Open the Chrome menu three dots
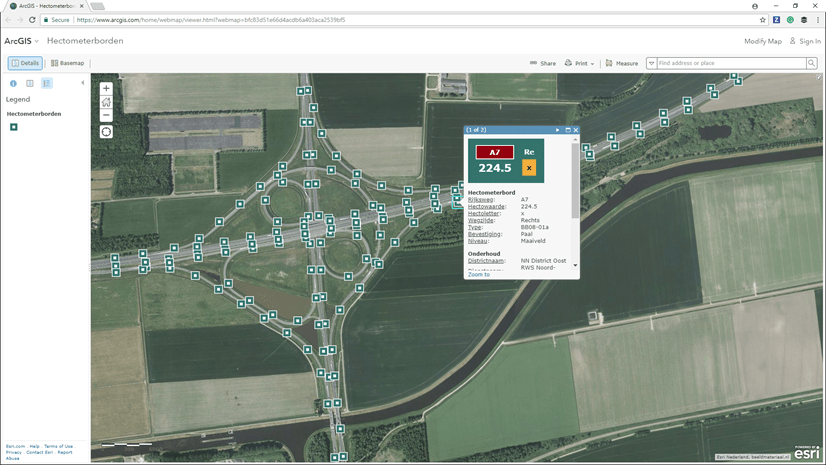Image resolution: width=826 pixels, height=465 pixels. pyautogui.click(x=818, y=19)
